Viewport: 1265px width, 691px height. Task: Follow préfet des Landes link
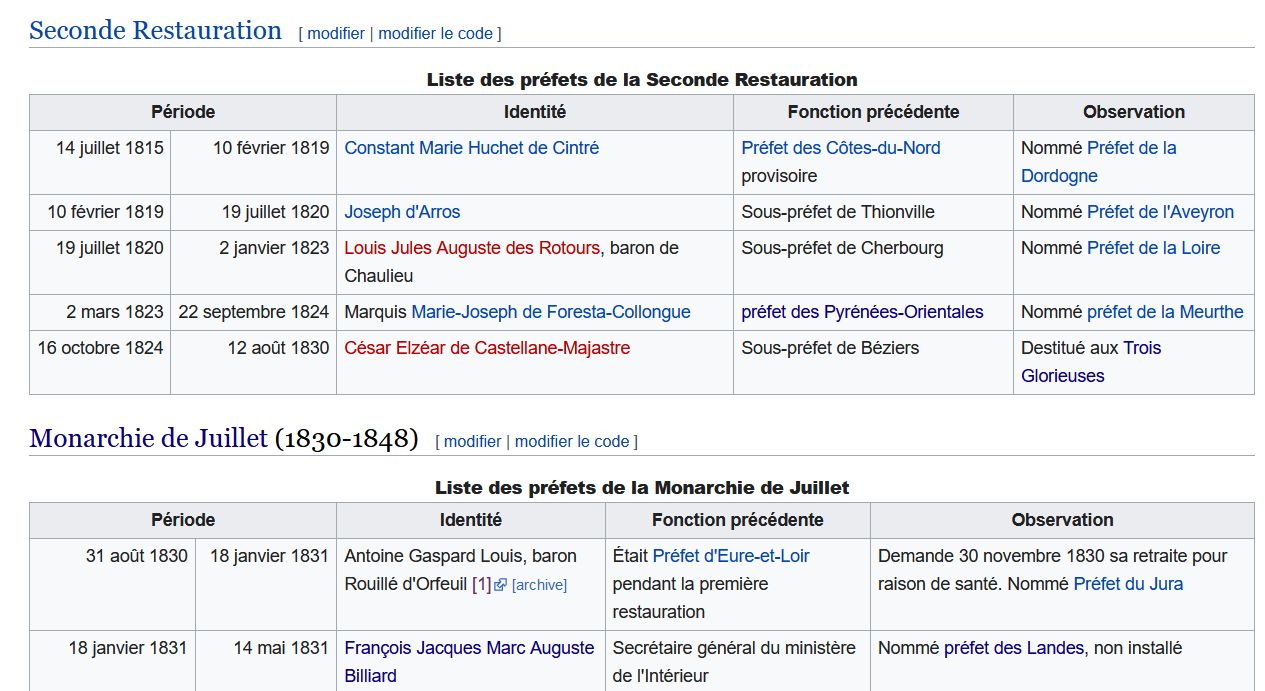click(x=1014, y=648)
